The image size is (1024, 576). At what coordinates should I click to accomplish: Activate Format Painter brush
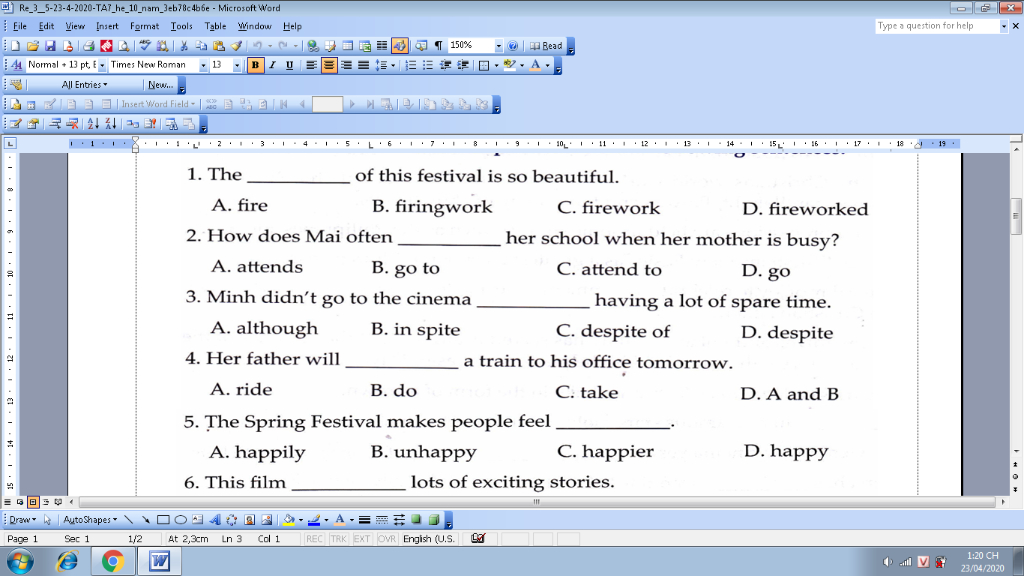click(236, 46)
